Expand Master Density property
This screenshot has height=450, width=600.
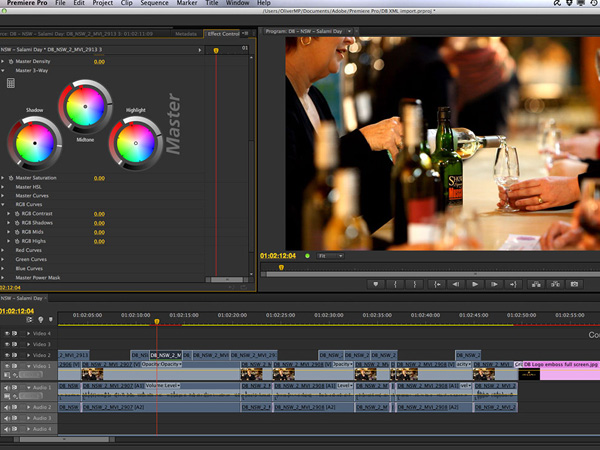click(x=3, y=61)
